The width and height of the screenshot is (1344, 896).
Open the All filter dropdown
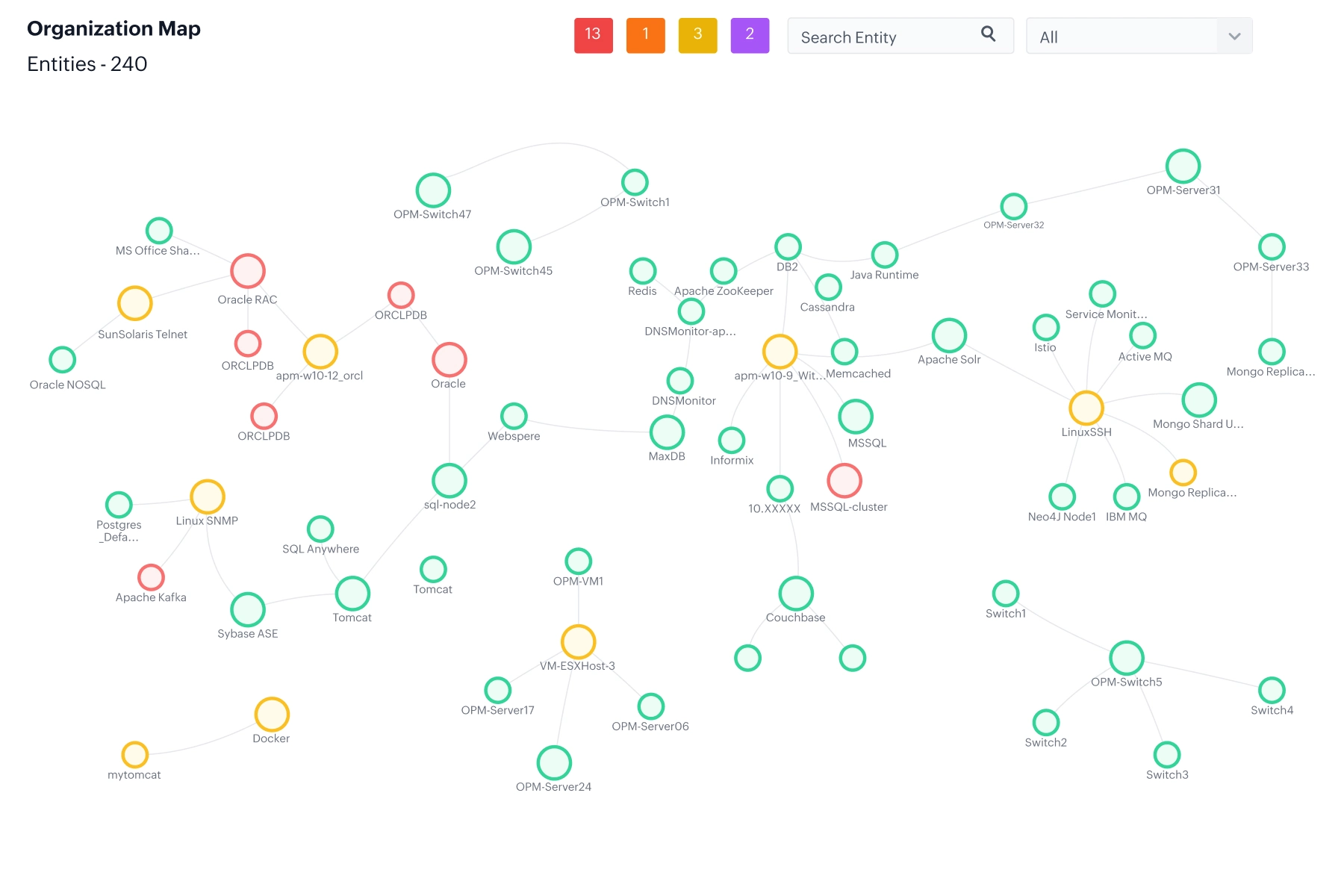(x=1139, y=36)
